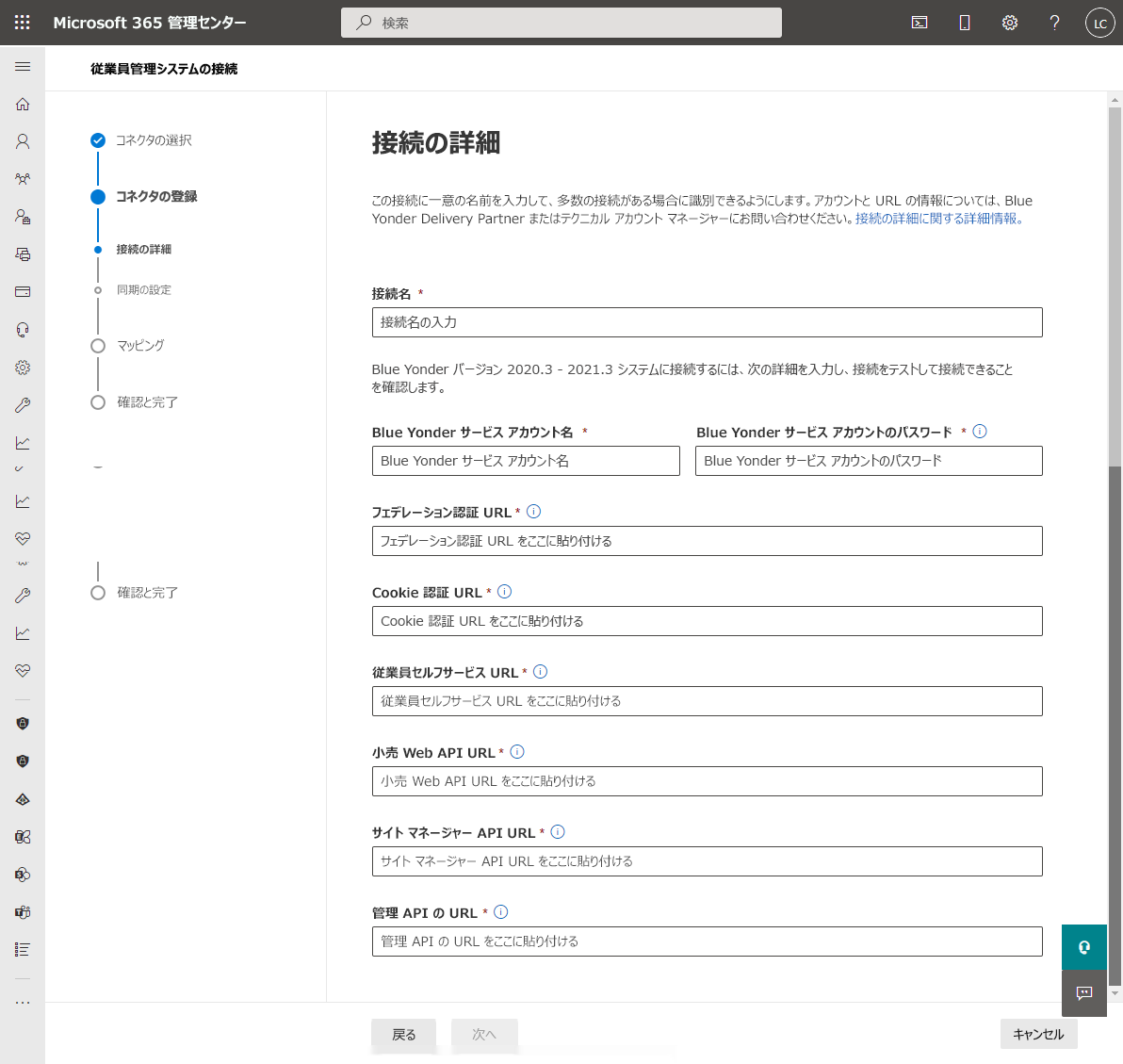This screenshot has width=1123, height=1064.
Task: Open Exchange admin center icon
Action: [x=23, y=837]
